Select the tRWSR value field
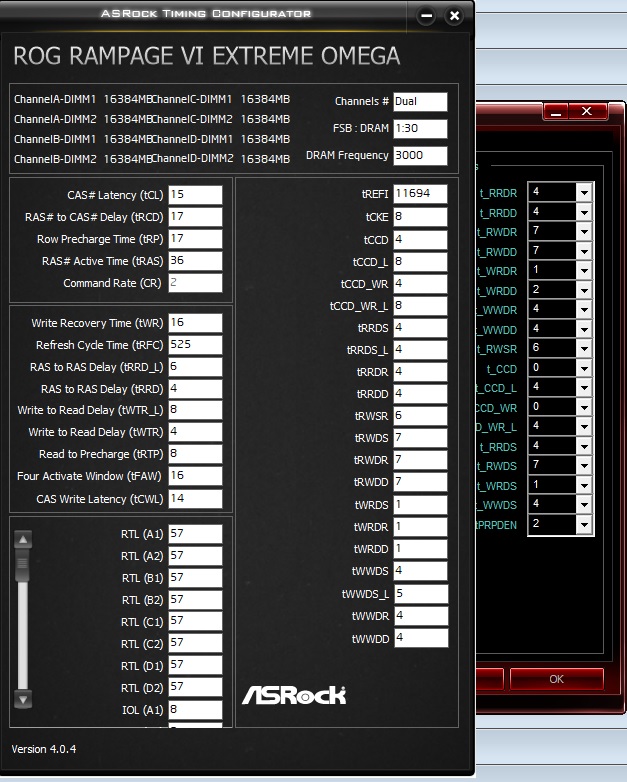The image size is (627, 782). click(x=420, y=415)
